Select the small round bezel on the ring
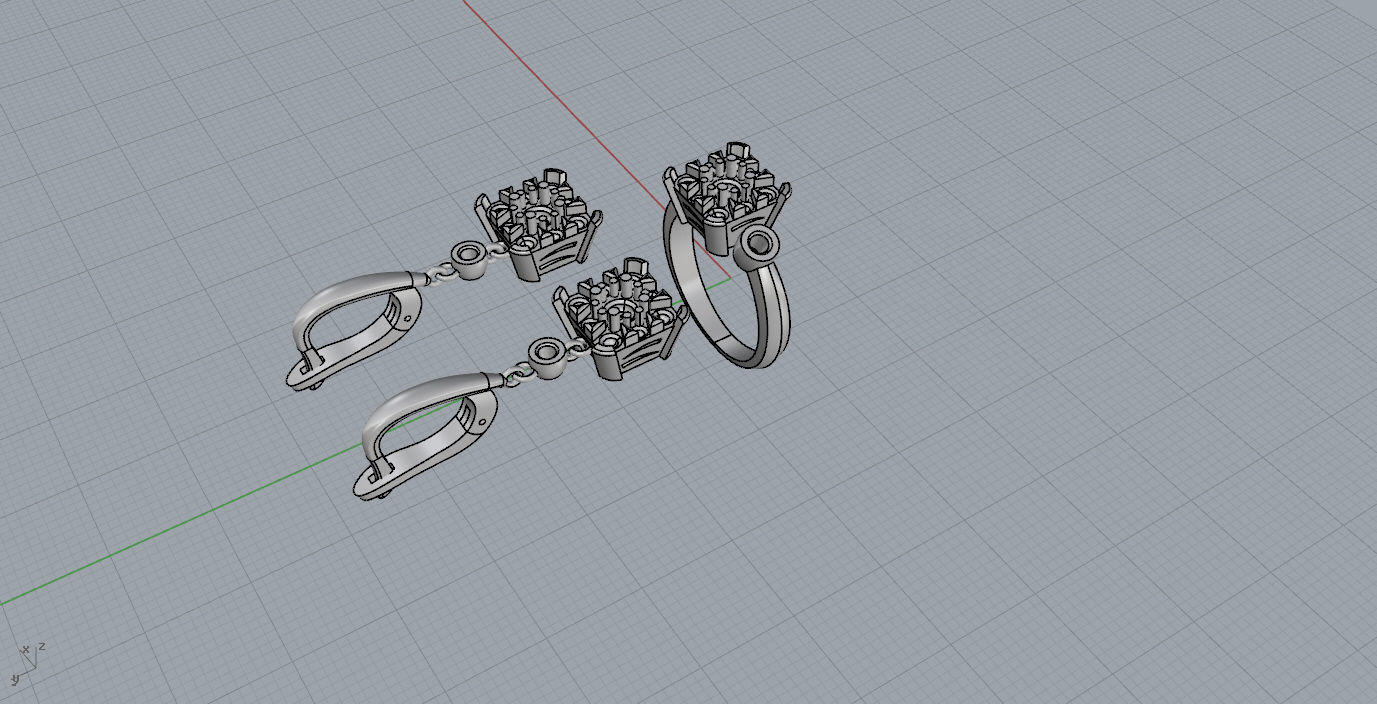 [759, 246]
